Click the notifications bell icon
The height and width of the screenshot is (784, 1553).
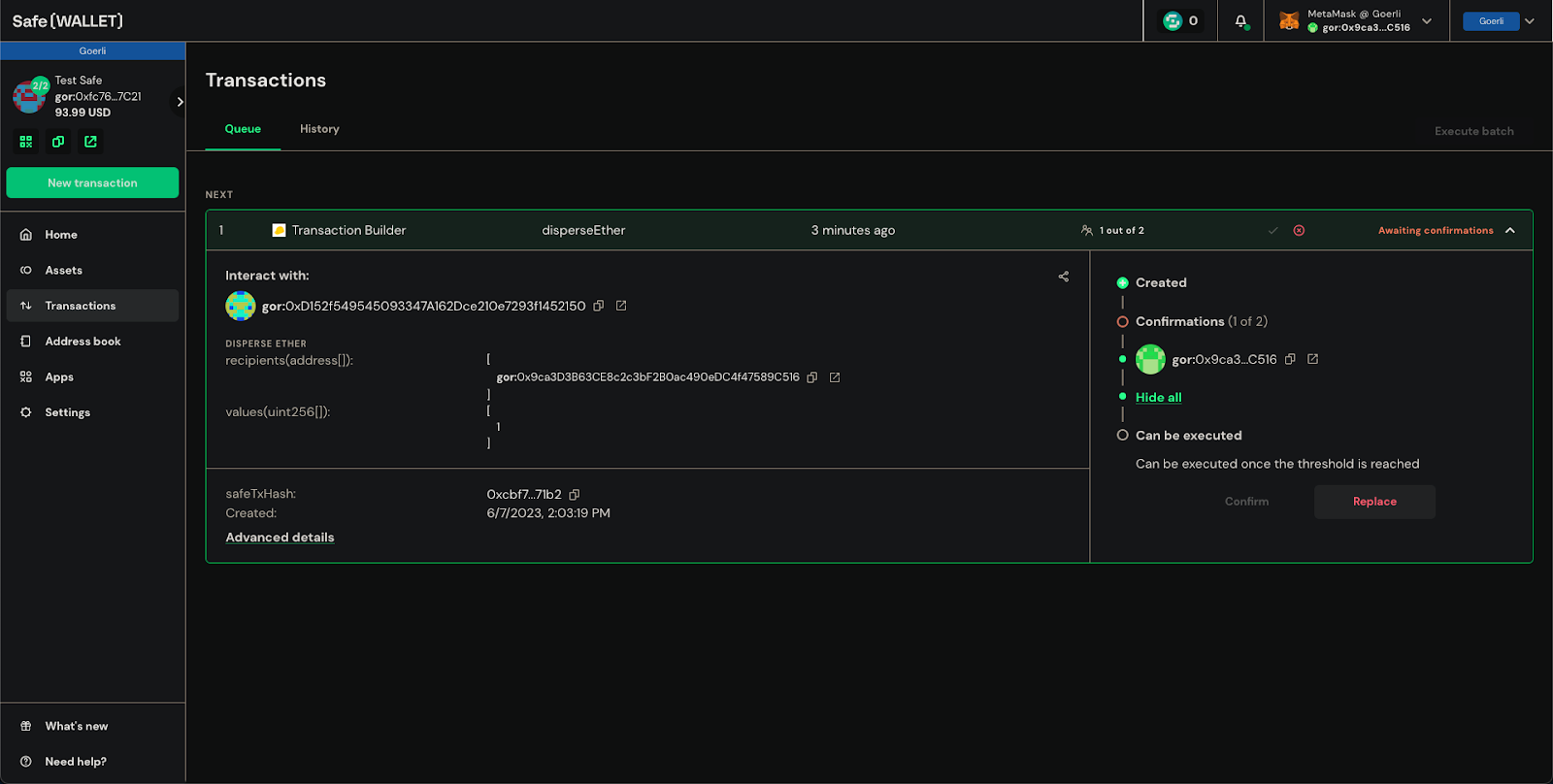point(1240,20)
